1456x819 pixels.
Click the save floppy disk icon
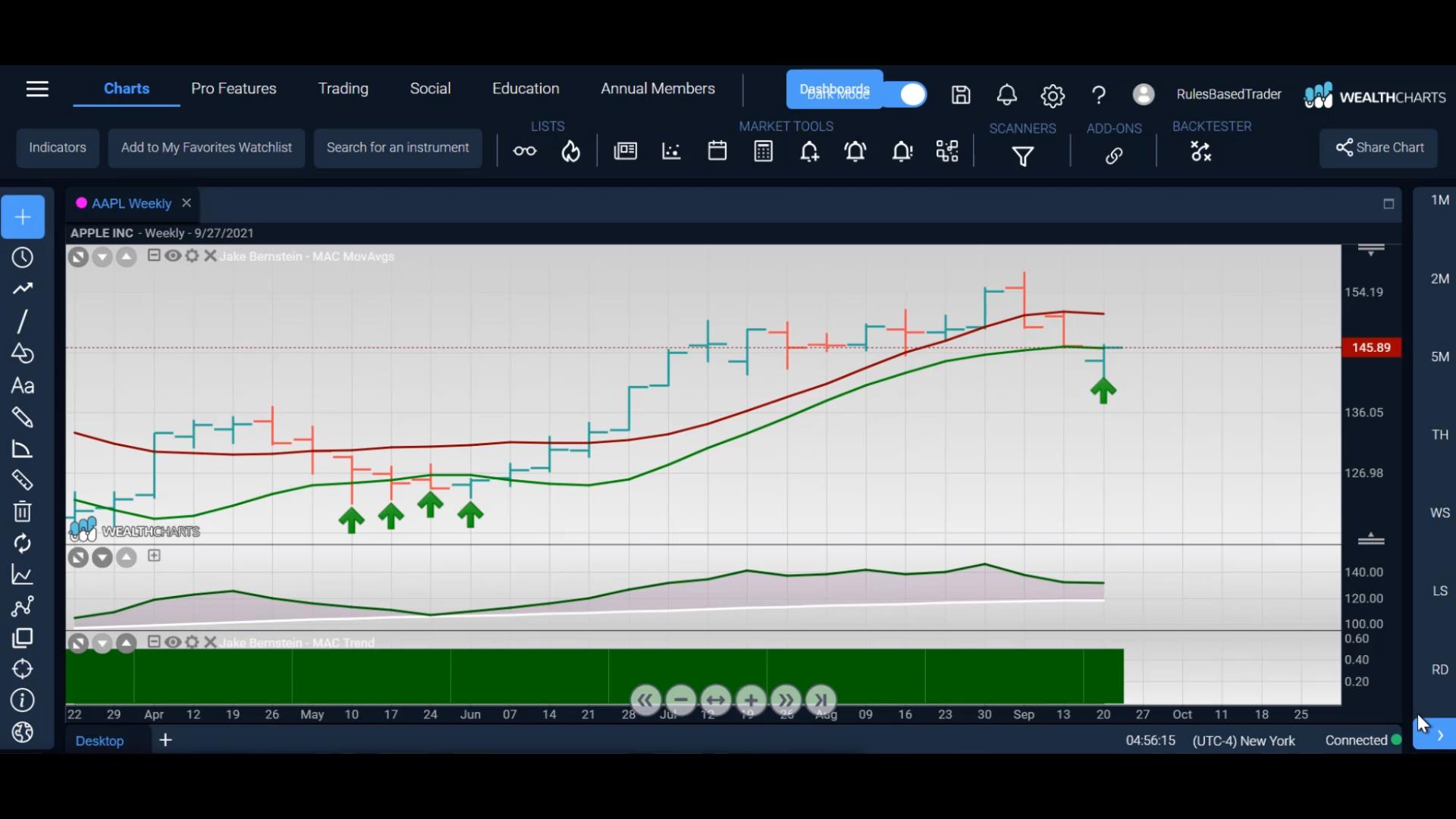click(961, 95)
